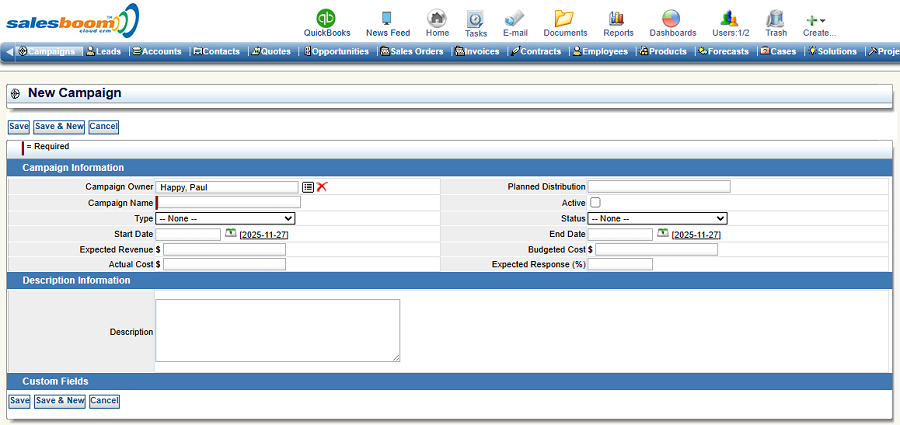Screen dimensions: 900x425
Task: Switch to the Invoices tab
Action: pyautogui.click(x=477, y=52)
